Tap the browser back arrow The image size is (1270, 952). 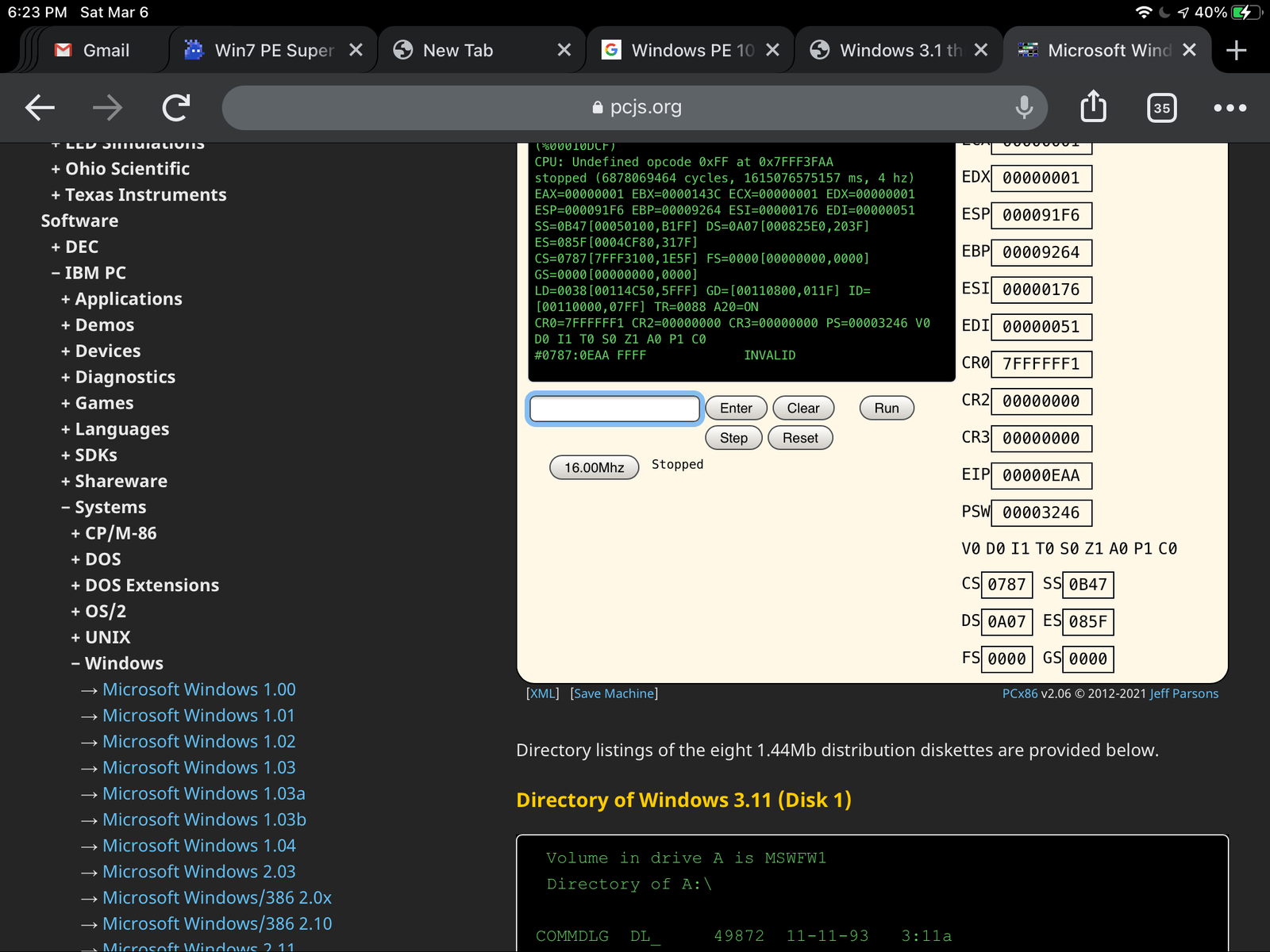click(x=40, y=107)
